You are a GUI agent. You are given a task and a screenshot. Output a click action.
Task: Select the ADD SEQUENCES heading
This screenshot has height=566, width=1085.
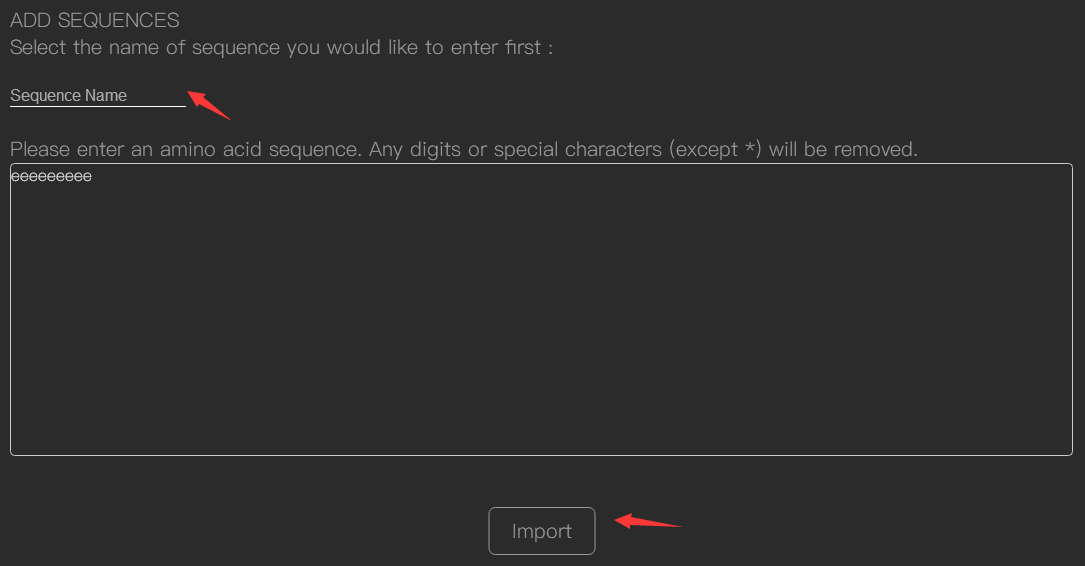pyautogui.click(x=95, y=21)
